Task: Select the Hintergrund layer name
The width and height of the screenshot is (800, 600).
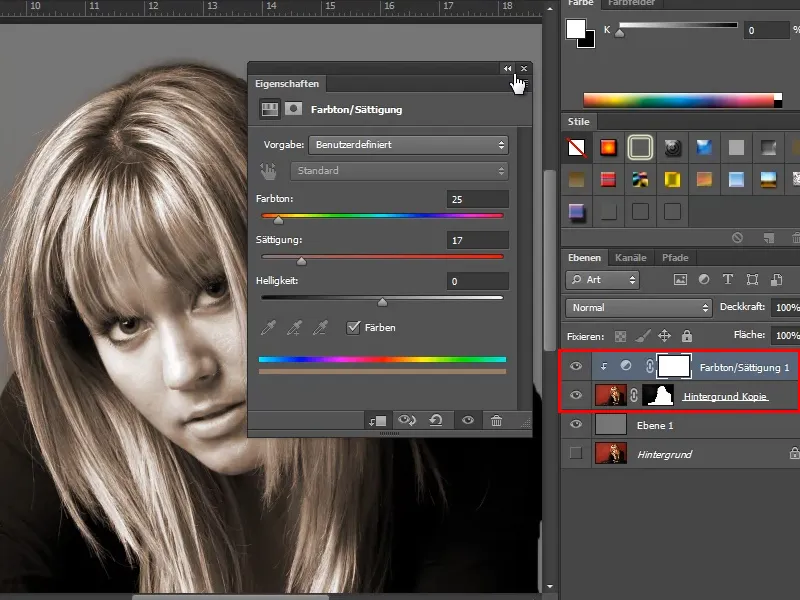Action: click(664, 454)
